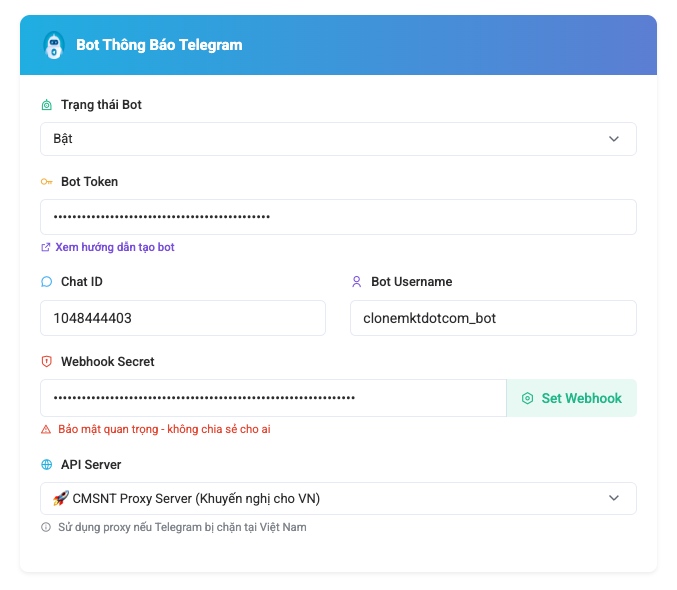Focus the masked Webhook Secret input field
677x590 pixels.
click(x=273, y=398)
